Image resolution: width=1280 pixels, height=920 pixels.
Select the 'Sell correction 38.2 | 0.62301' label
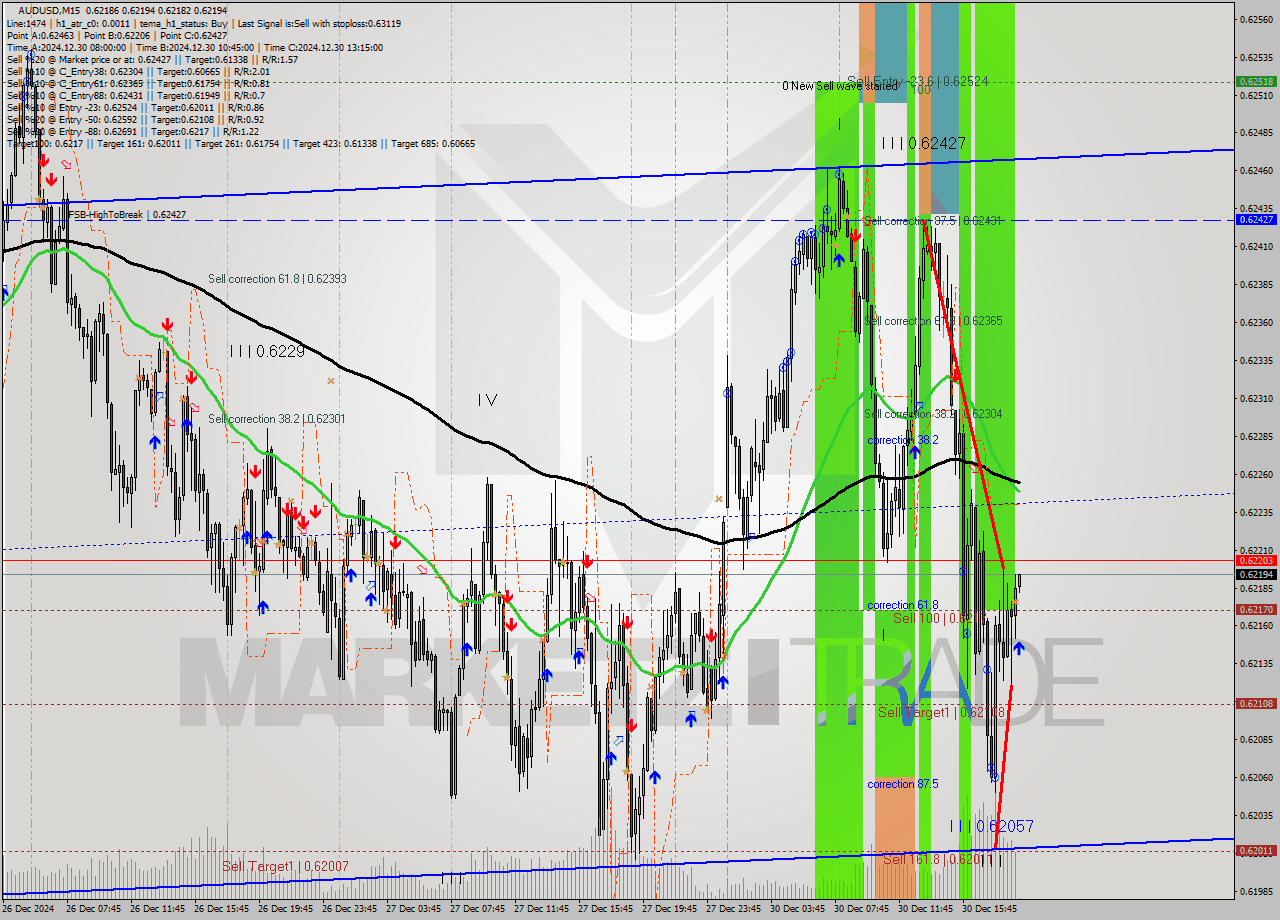coord(277,418)
